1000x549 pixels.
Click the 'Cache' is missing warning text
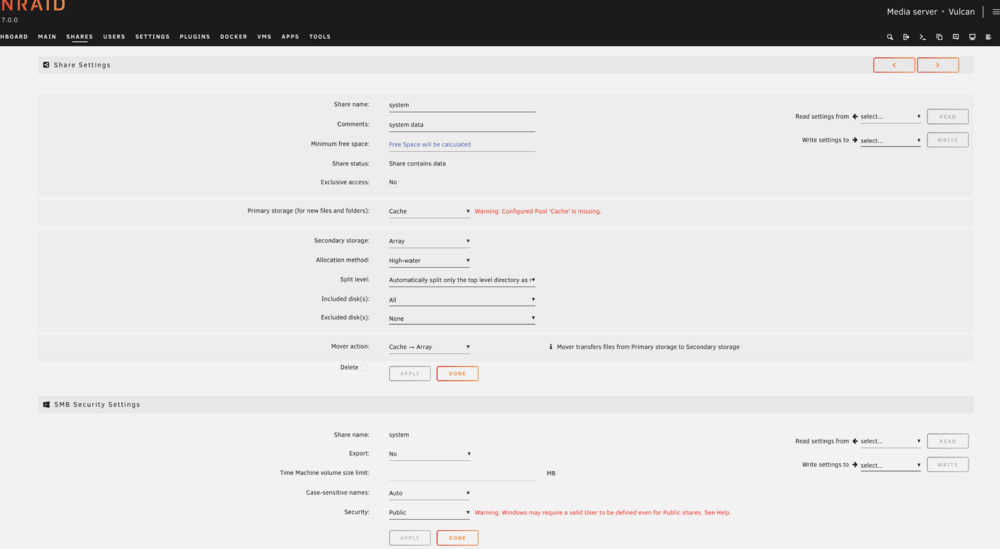[538, 211]
